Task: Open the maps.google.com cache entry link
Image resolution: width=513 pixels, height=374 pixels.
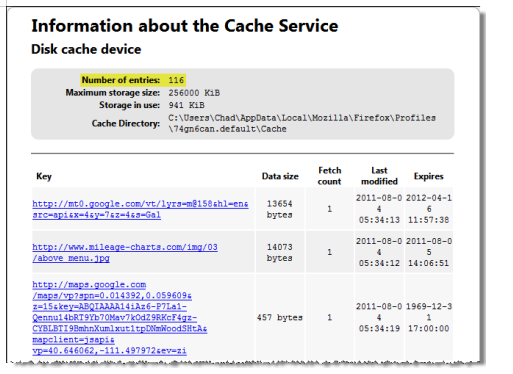Action: point(120,317)
